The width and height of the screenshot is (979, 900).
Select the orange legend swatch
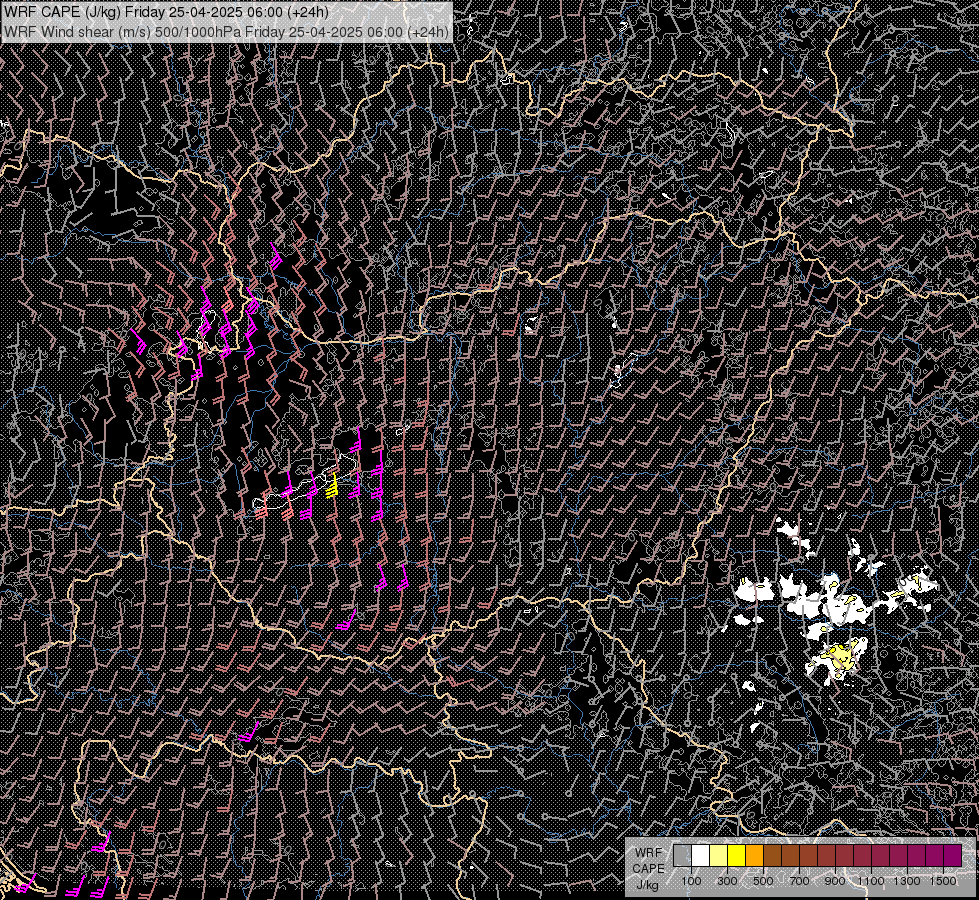pos(754,856)
